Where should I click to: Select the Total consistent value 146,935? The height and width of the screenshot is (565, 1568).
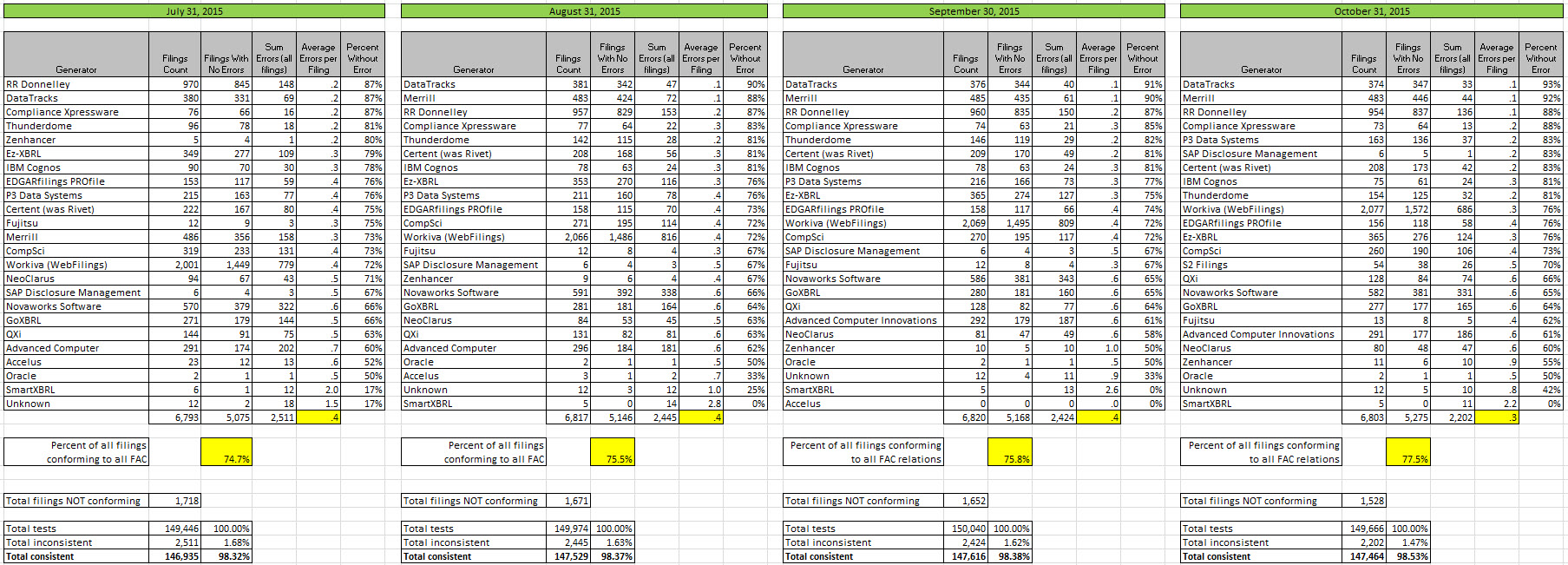175,556
